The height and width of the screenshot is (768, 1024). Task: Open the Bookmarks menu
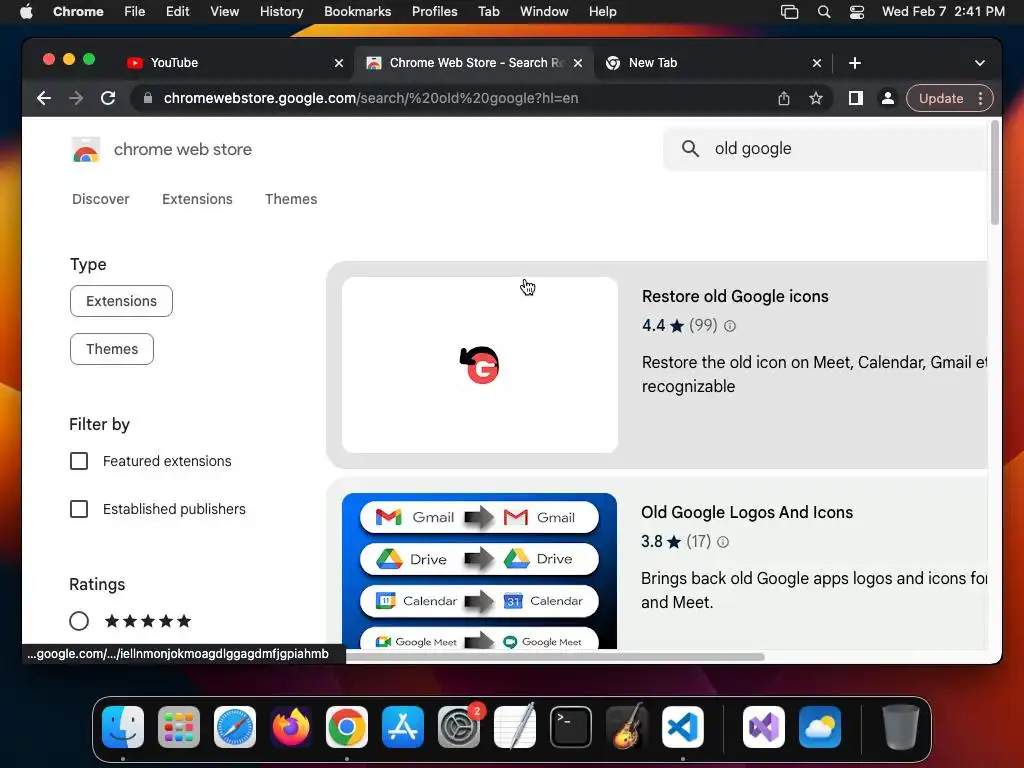tap(357, 12)
